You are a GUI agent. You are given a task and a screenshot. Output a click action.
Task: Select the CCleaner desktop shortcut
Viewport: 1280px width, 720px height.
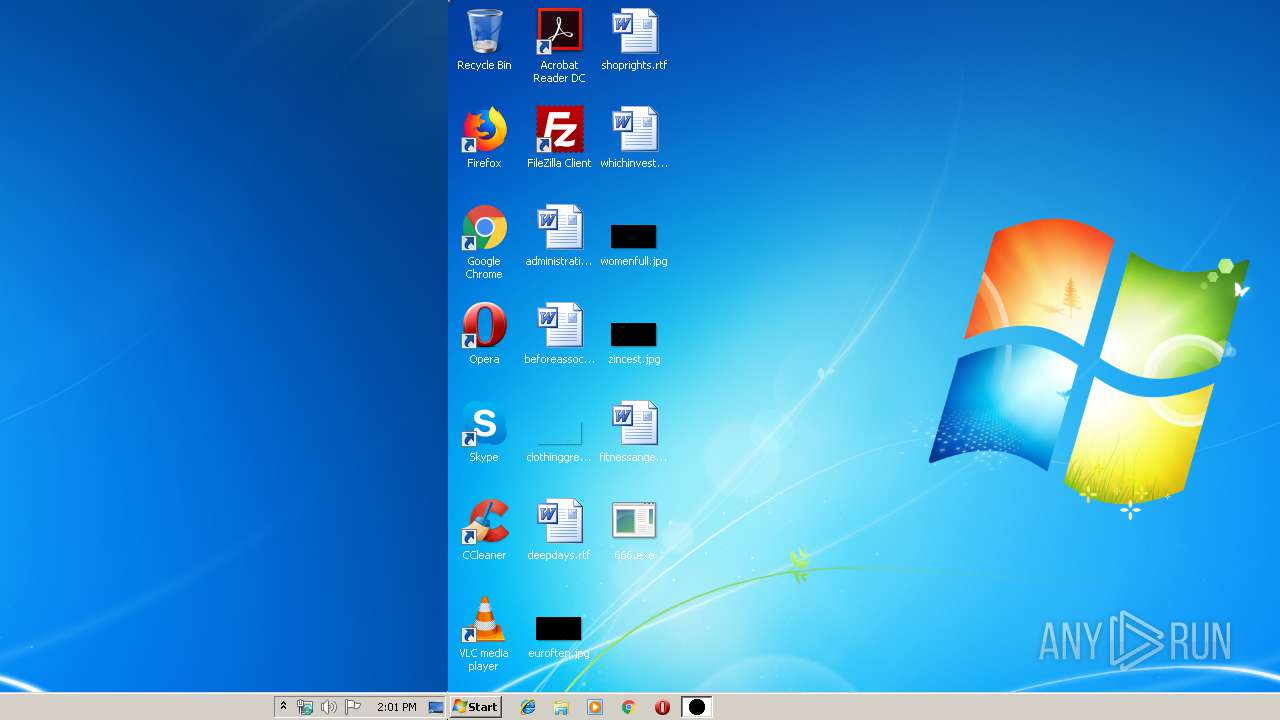484,530
